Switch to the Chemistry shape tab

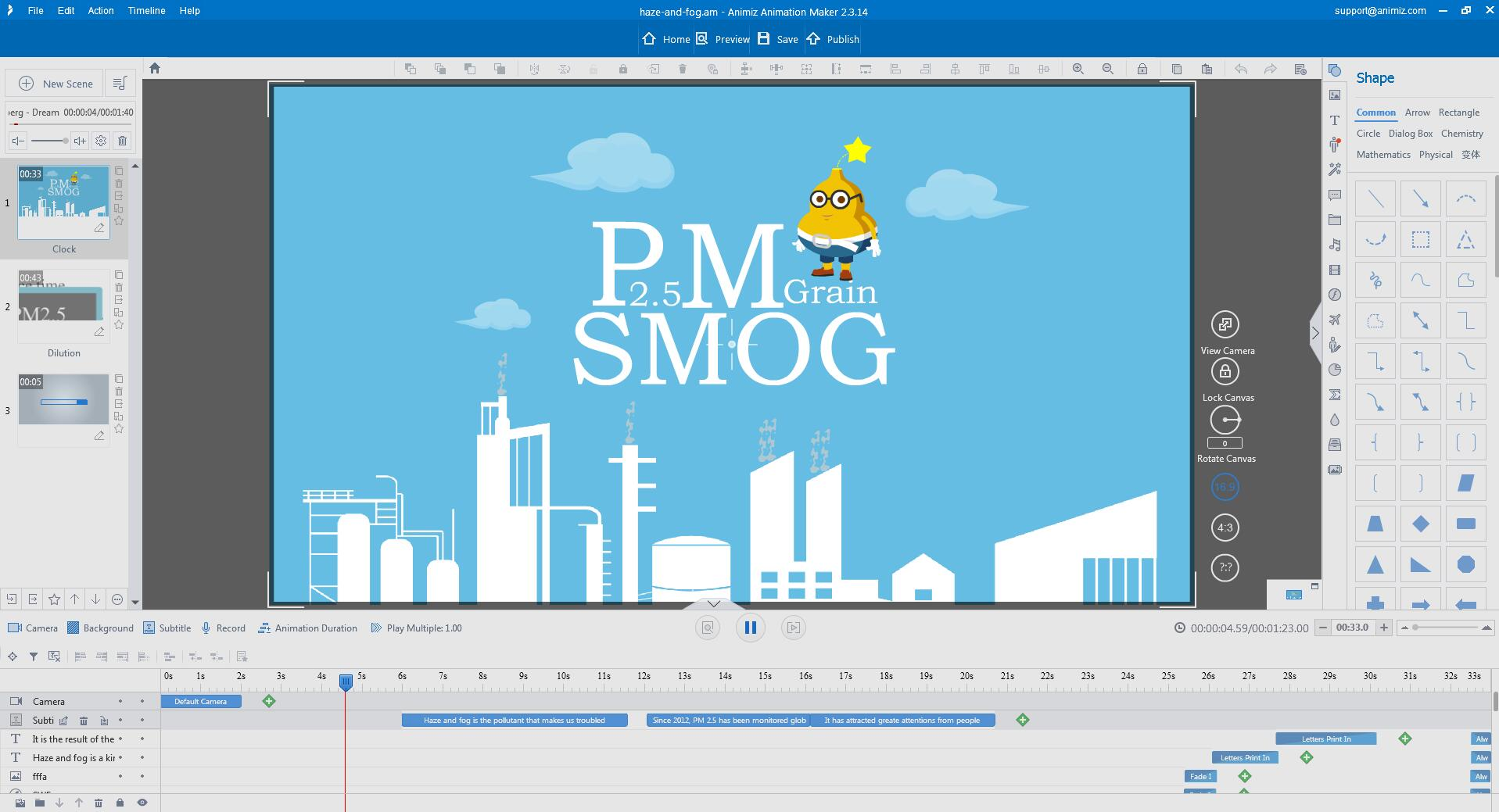[1462, 134]
